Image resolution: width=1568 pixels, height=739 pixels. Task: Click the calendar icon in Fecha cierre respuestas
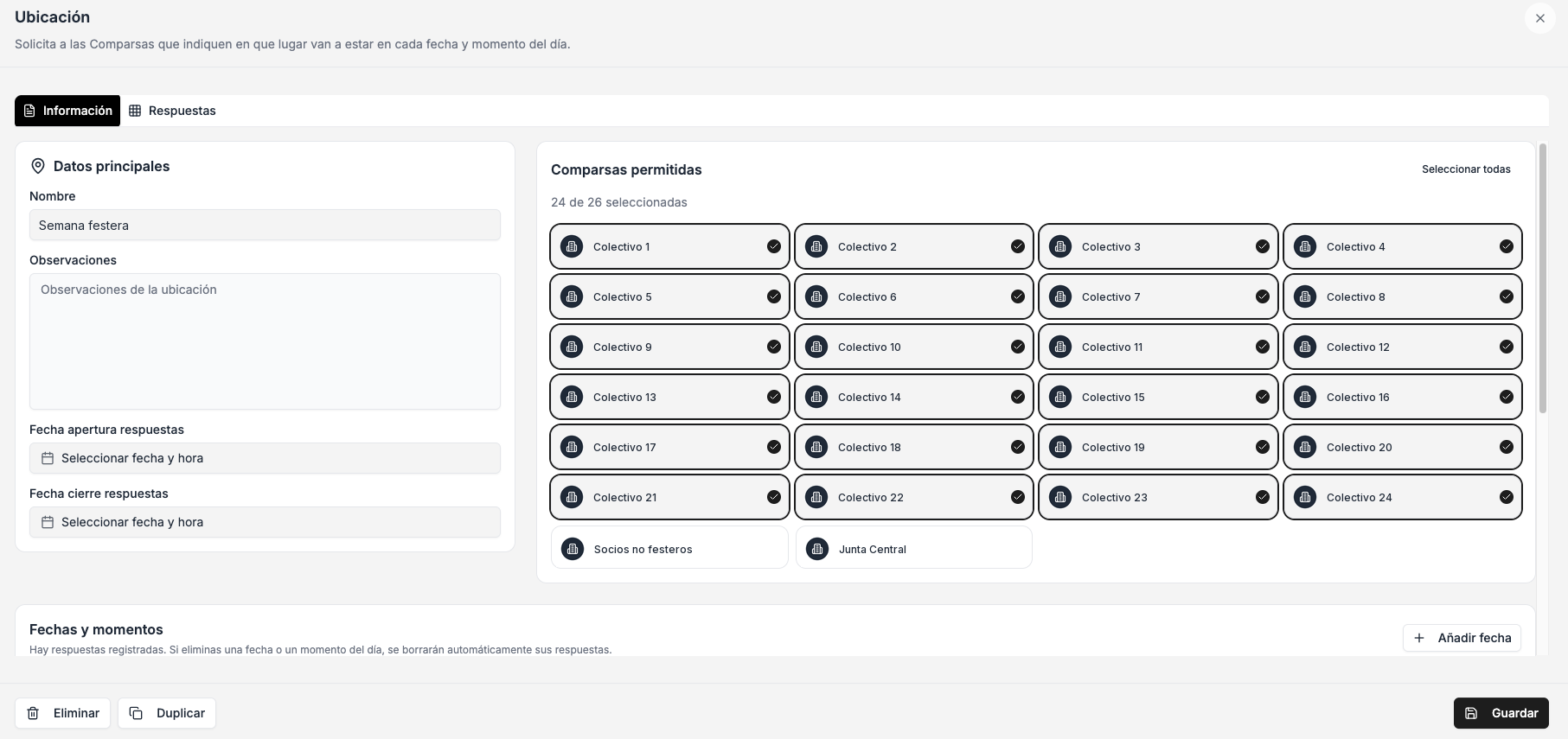(x=48, y=522)
